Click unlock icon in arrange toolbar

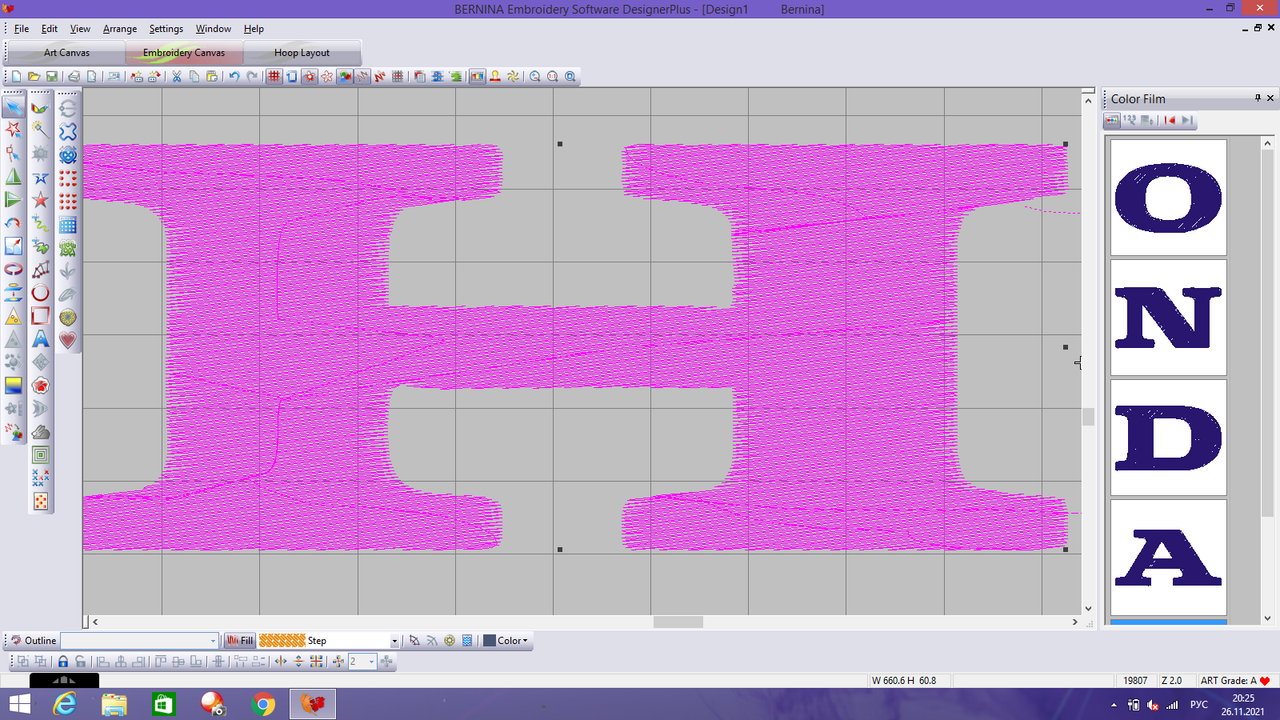[x=80, y=661]
